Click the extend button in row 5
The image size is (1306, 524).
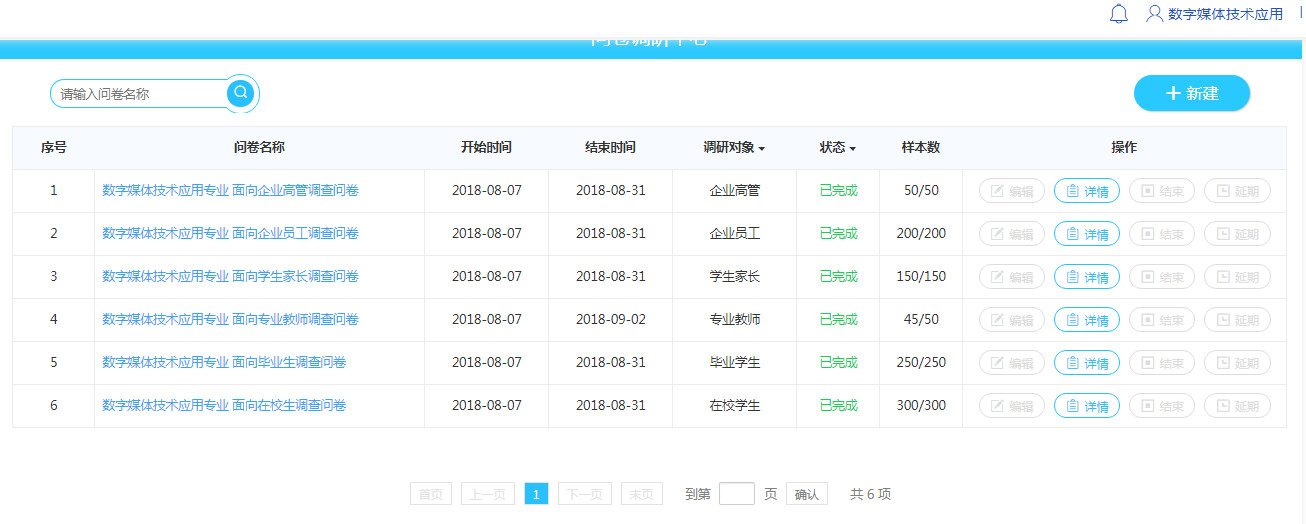click(1236, 363)
